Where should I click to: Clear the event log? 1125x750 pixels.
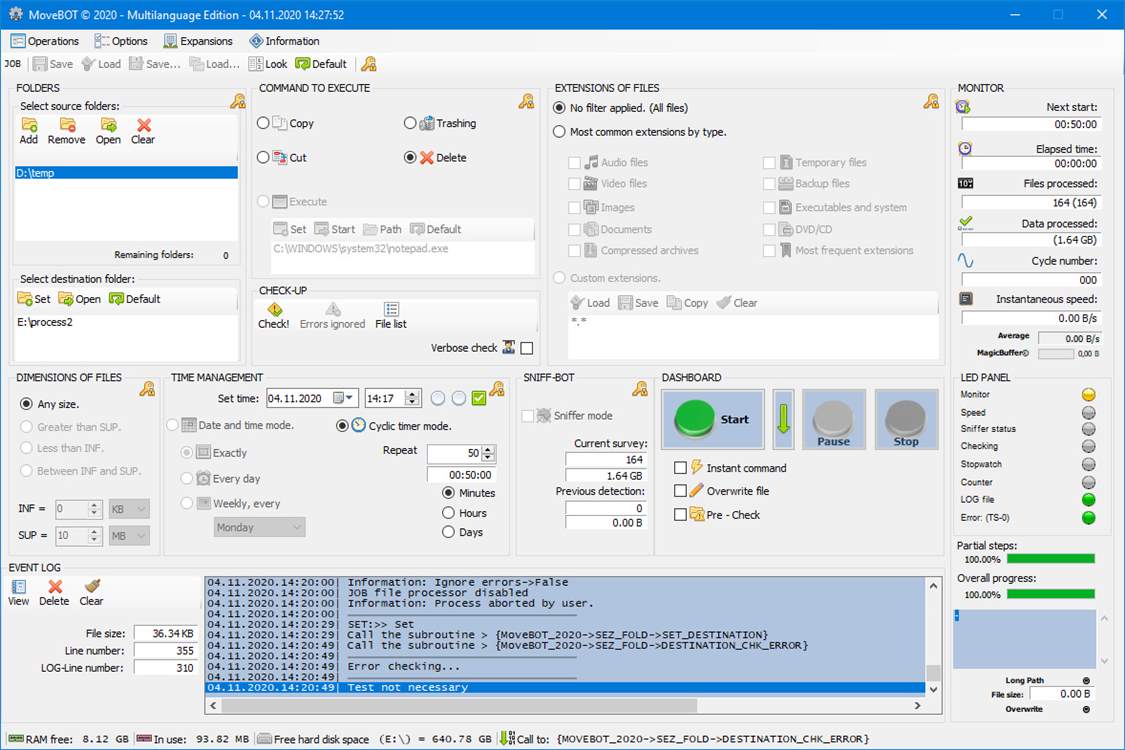click(91, 594)
